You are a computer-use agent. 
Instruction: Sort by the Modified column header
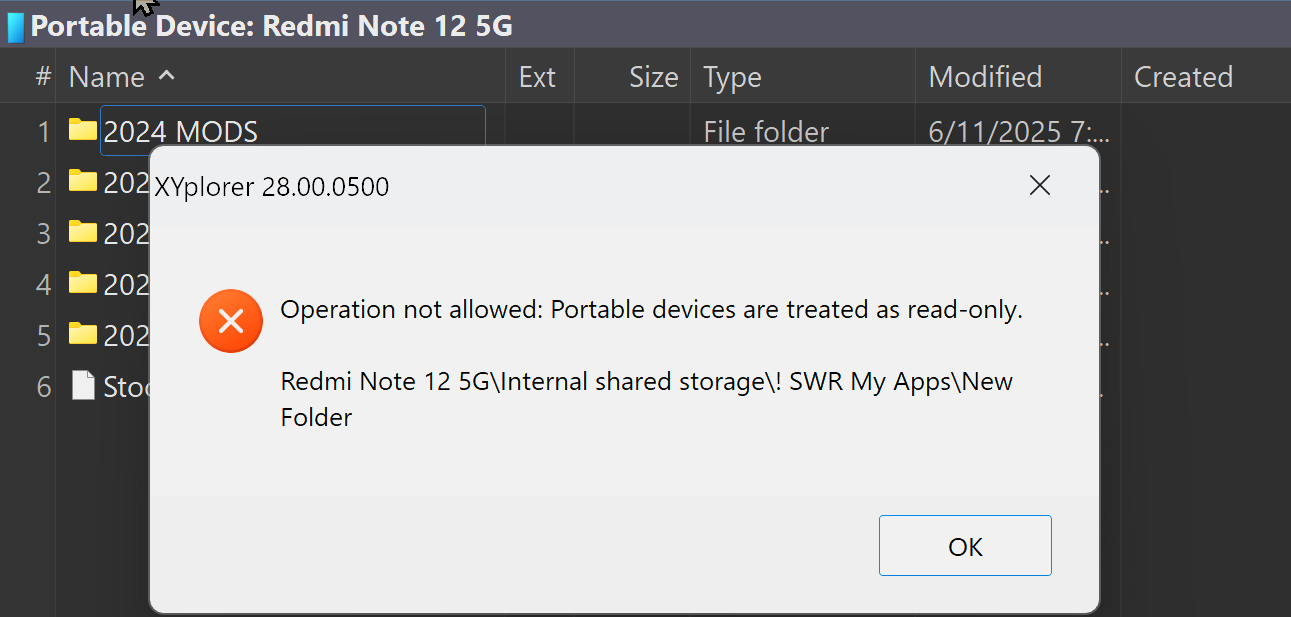(985, 77)
